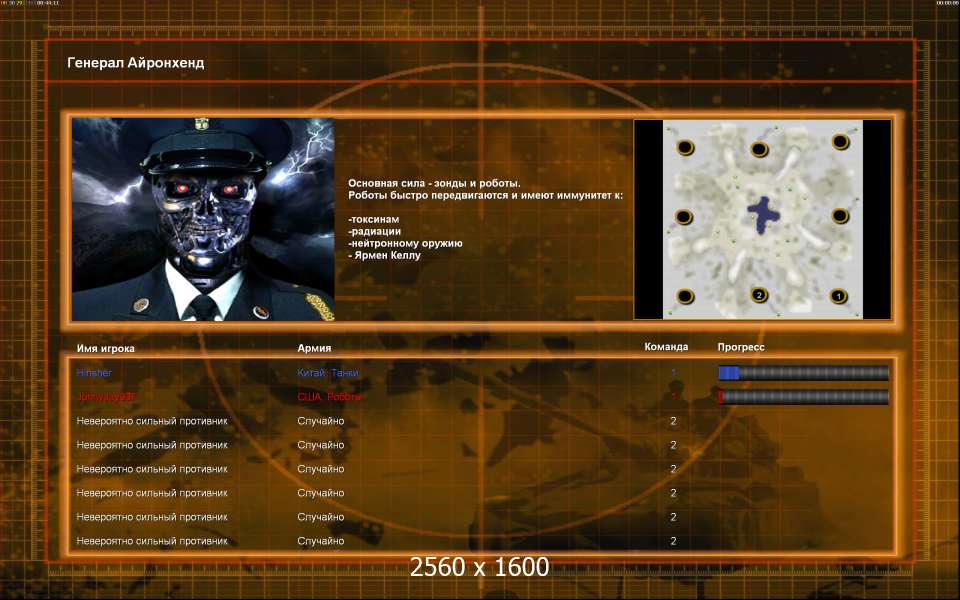Screen dimensions: 960x600
Task: Click the line '-нейтронному оружию'
Action: 405,243
